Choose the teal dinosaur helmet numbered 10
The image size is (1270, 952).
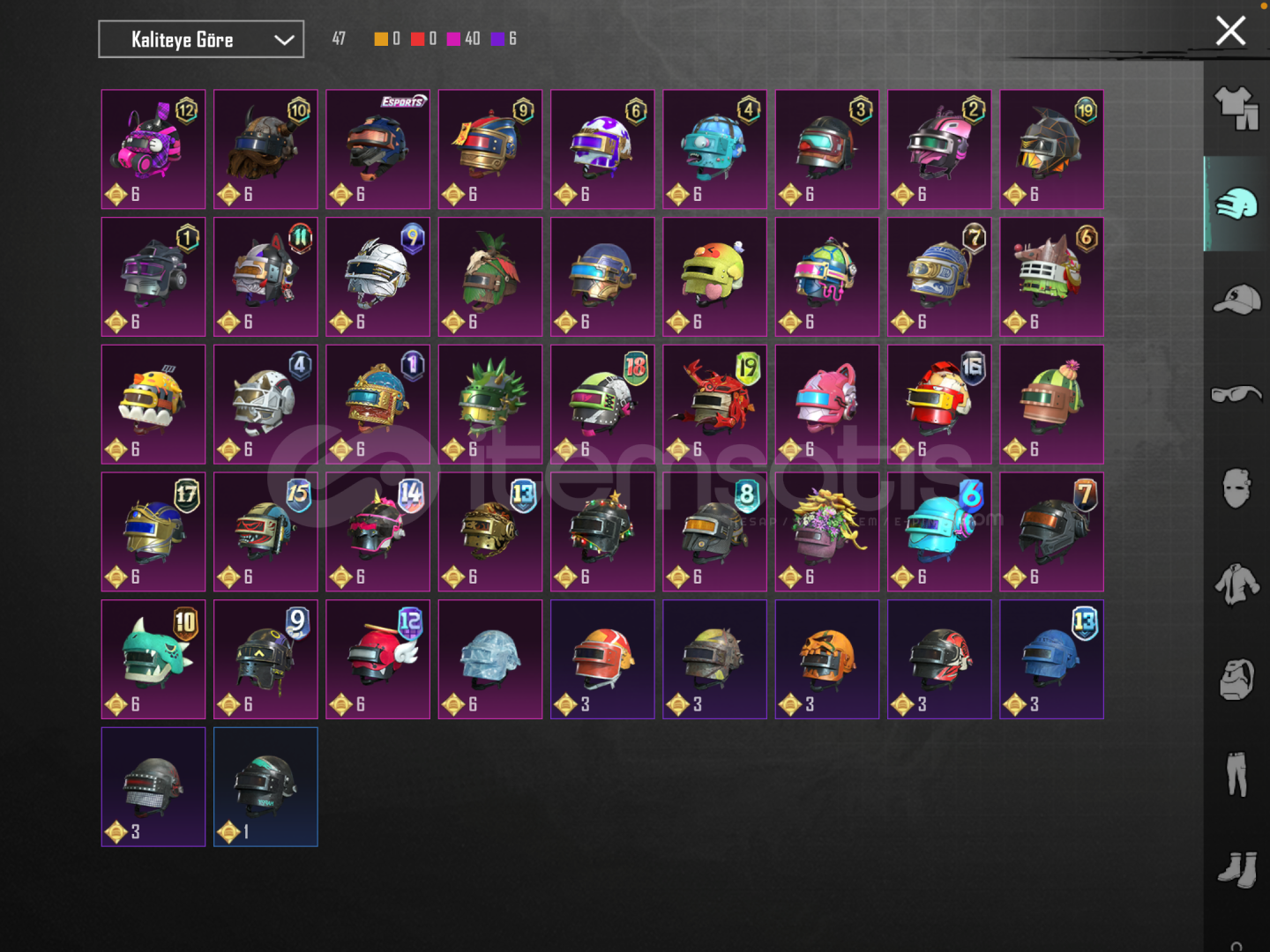pos(153,659)
